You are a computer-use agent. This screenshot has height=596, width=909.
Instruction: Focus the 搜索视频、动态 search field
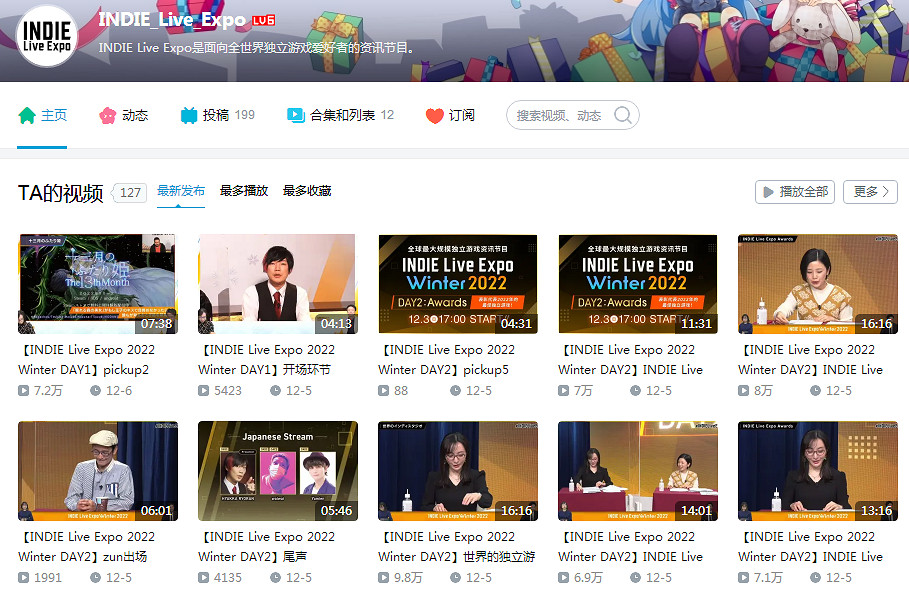click(560, 115)
